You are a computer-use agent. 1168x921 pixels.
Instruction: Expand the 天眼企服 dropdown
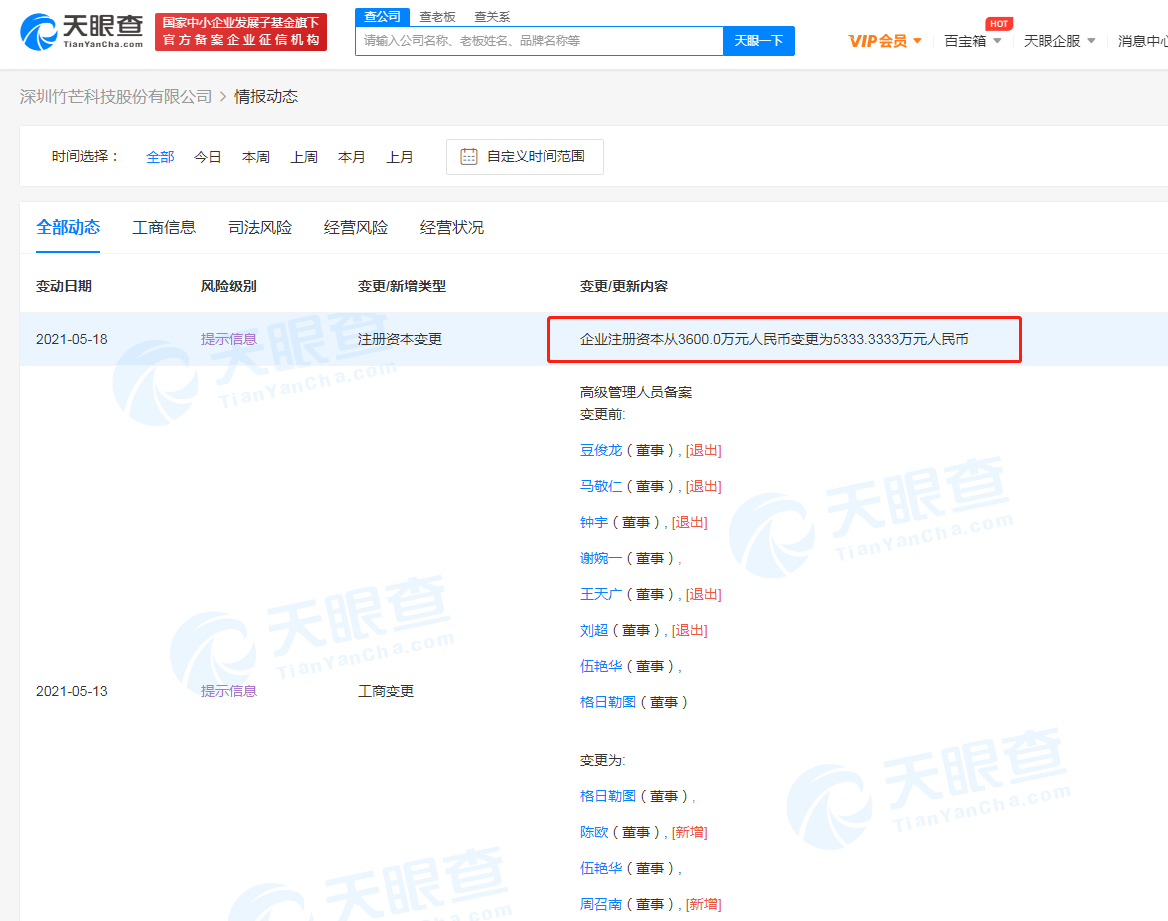1091,41
